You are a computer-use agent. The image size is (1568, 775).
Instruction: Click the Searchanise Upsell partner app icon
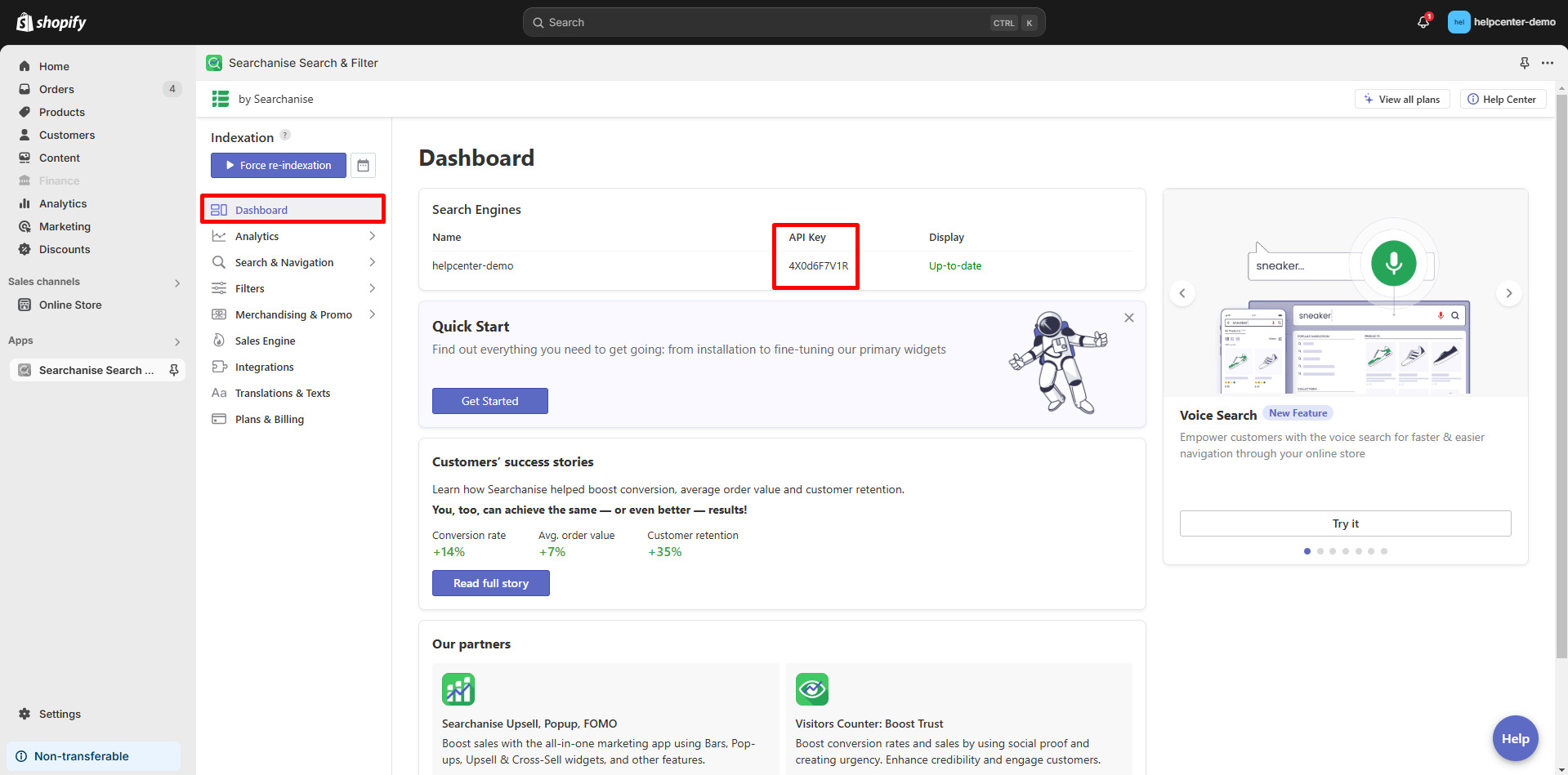coord(458,689)
